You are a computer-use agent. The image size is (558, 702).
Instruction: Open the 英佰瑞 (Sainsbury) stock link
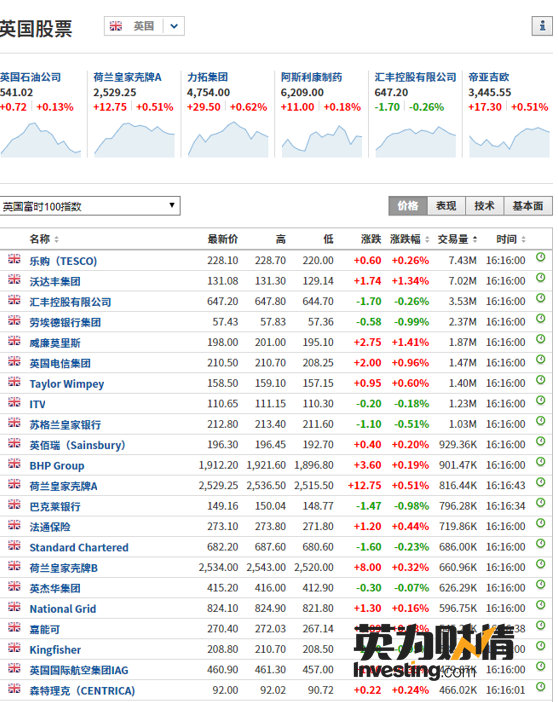point(77,445)
